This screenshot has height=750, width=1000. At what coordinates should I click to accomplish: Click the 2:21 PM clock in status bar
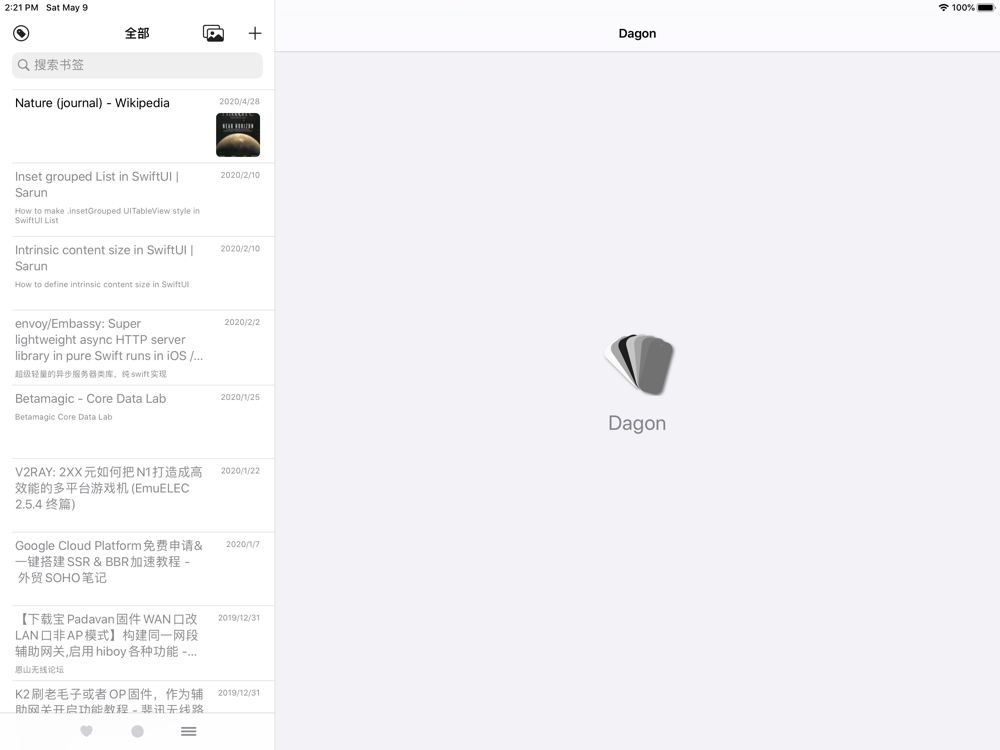coord(22,8)
